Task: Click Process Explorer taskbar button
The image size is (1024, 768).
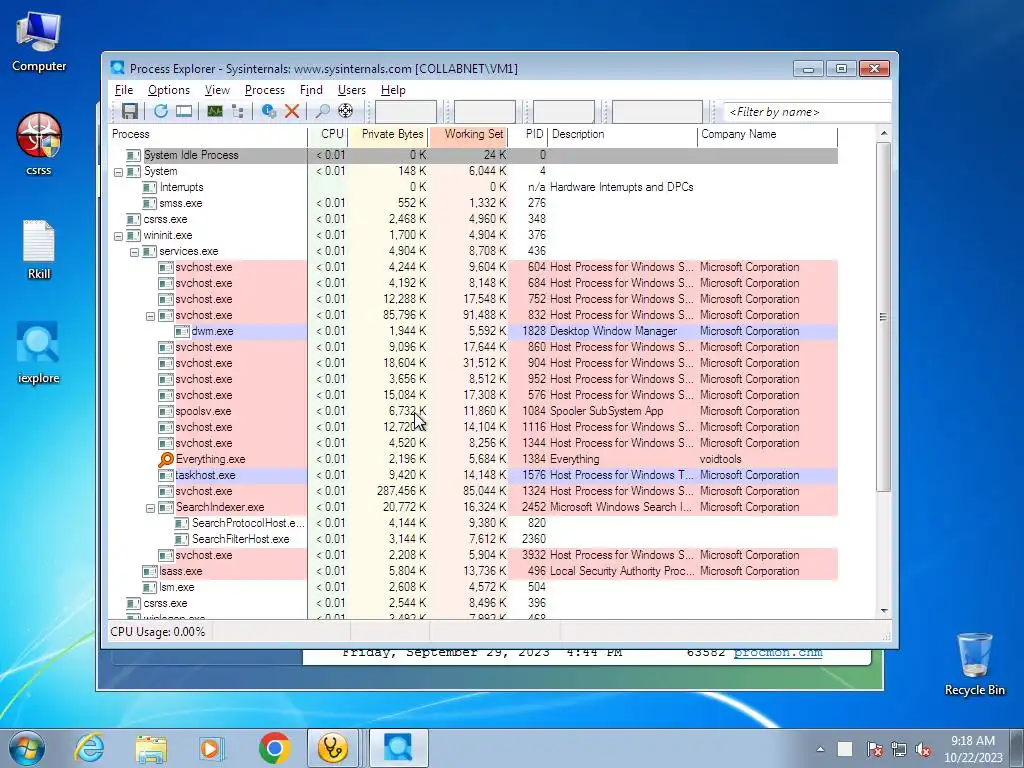Action: [x=399, y=748]
